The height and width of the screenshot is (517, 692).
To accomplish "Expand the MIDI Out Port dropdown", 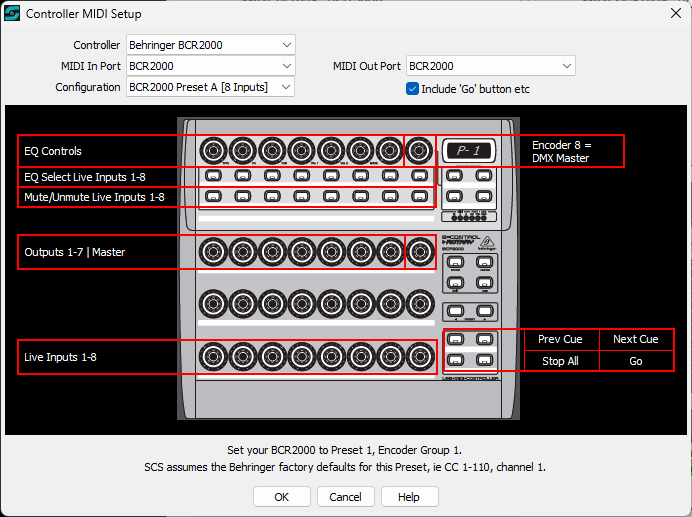I will [490, 66].
